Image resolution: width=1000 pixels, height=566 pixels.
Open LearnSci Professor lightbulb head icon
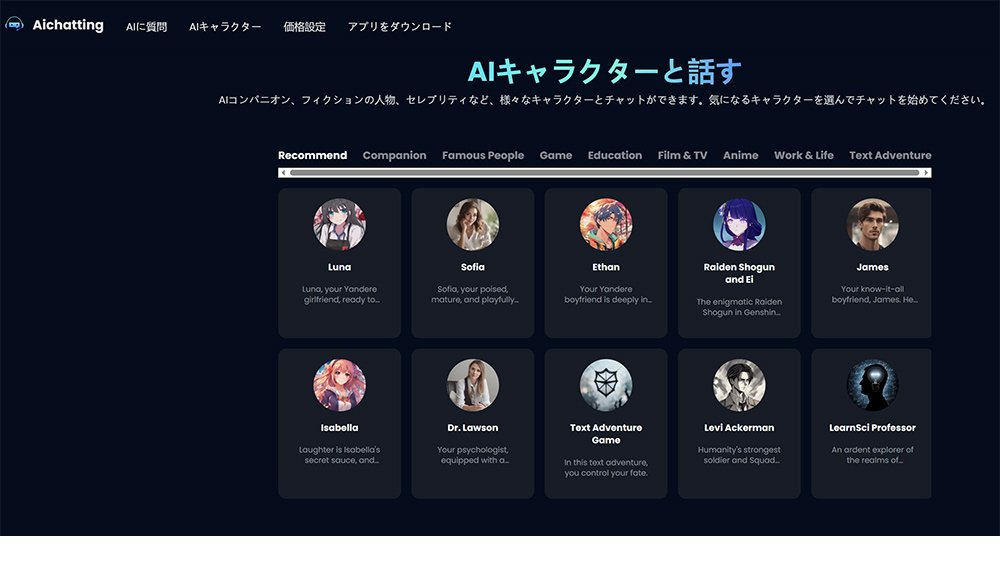coord(872,385)
